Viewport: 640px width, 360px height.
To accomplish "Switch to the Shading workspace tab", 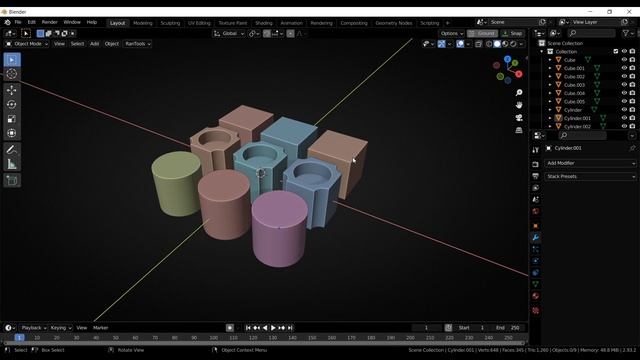I will click(x=264, y=23).
